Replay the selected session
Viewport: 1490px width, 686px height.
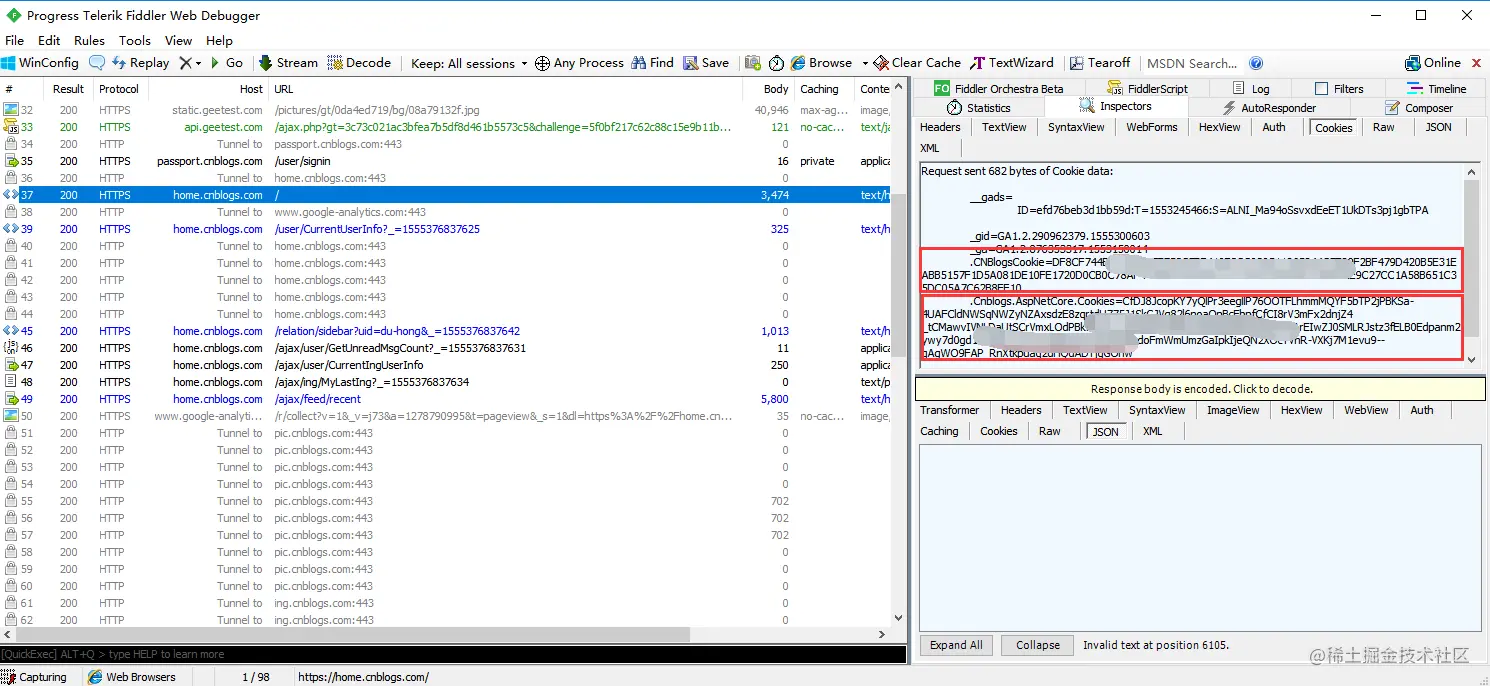(x=140, y=63)
